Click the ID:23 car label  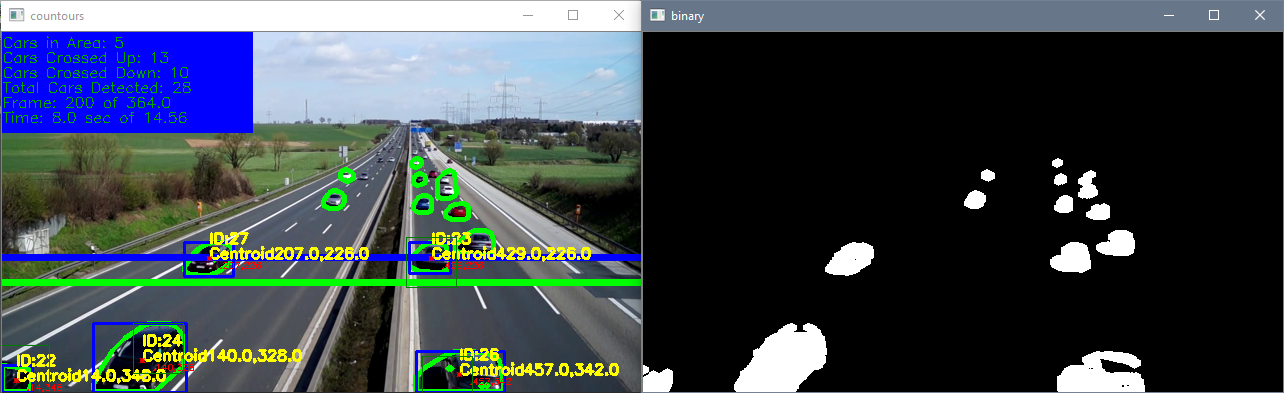click(x=450, y=239)
